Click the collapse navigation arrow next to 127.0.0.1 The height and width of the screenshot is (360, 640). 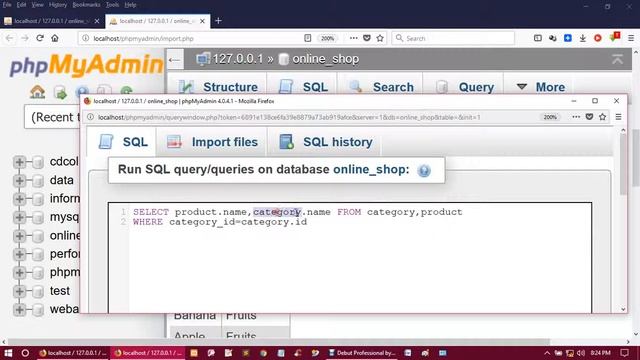(175, 60)
